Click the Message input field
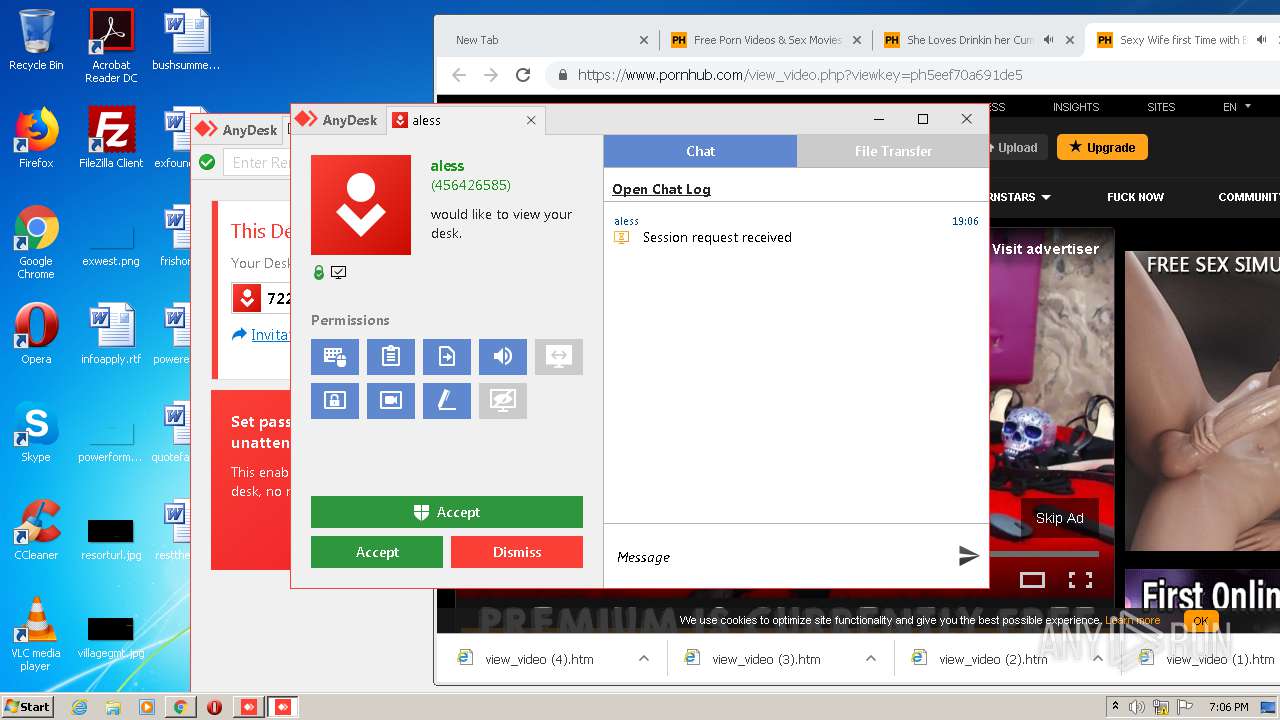This screenshot has height=720, width=1280. point(780,557)
